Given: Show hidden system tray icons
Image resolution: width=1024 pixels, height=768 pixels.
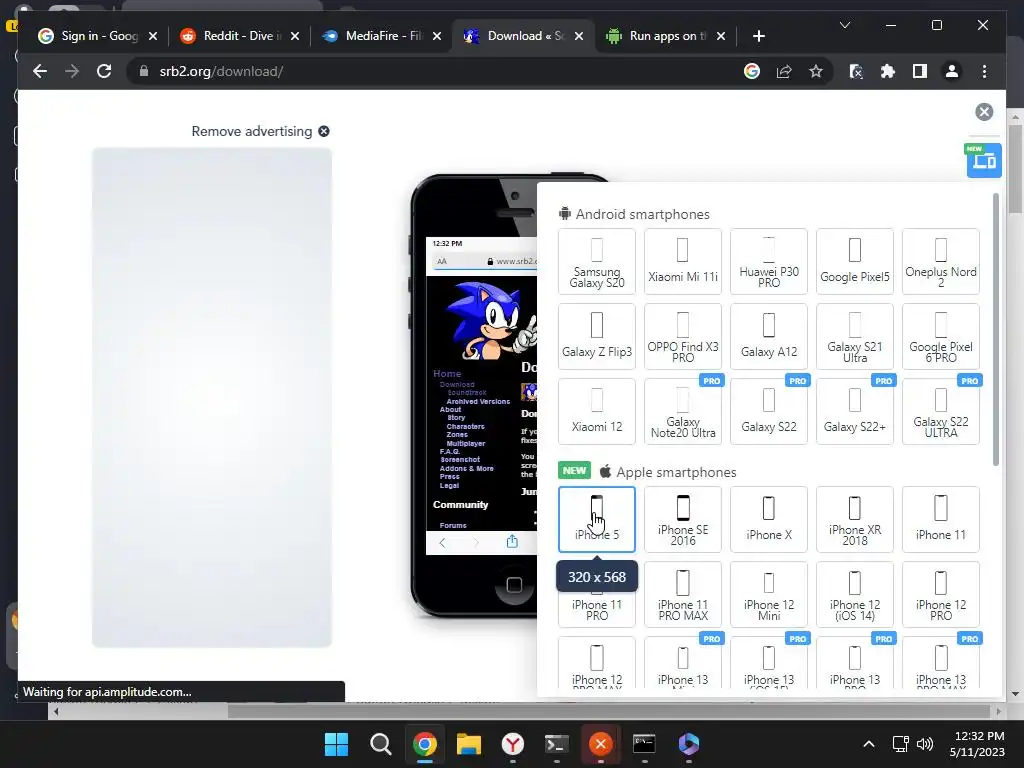Looking at the screenshot, I should [x=869, y=744].
